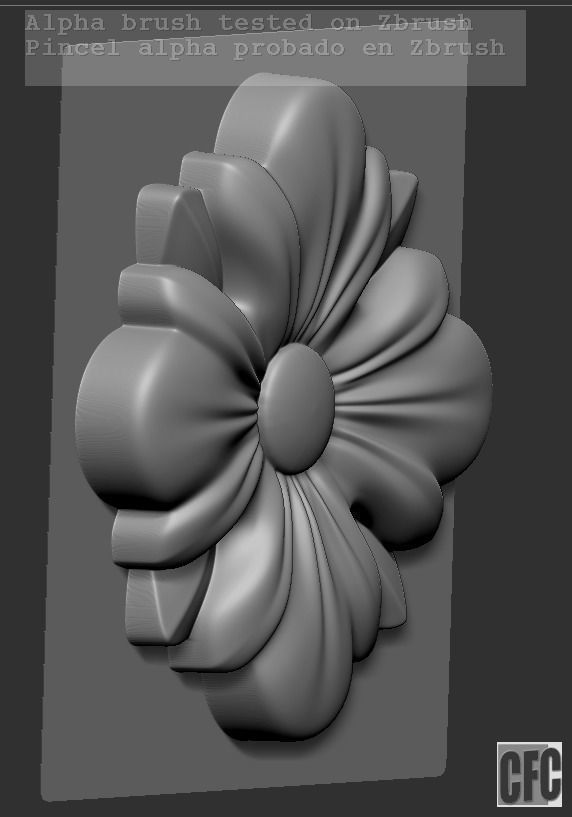Screen dimensions: 572x817
Task: Click the text "Alpha brush tested on Zbrush"
Action: point(250,23)
